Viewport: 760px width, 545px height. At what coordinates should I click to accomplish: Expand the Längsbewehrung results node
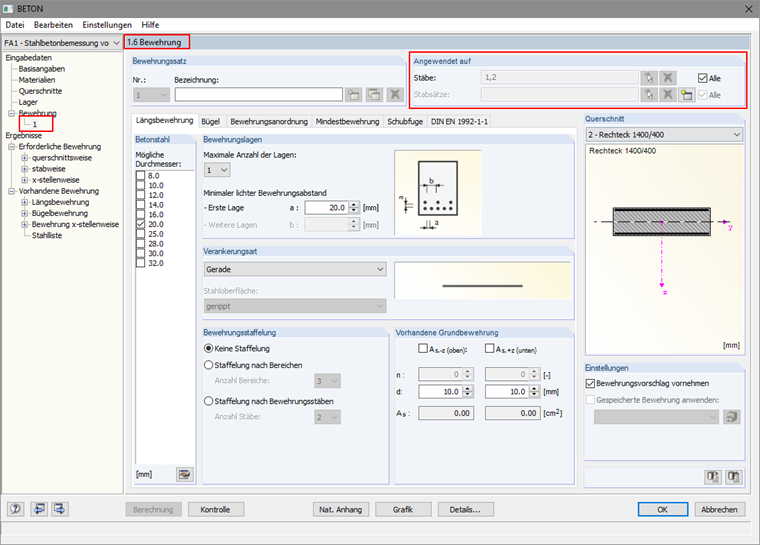(24, 202)
